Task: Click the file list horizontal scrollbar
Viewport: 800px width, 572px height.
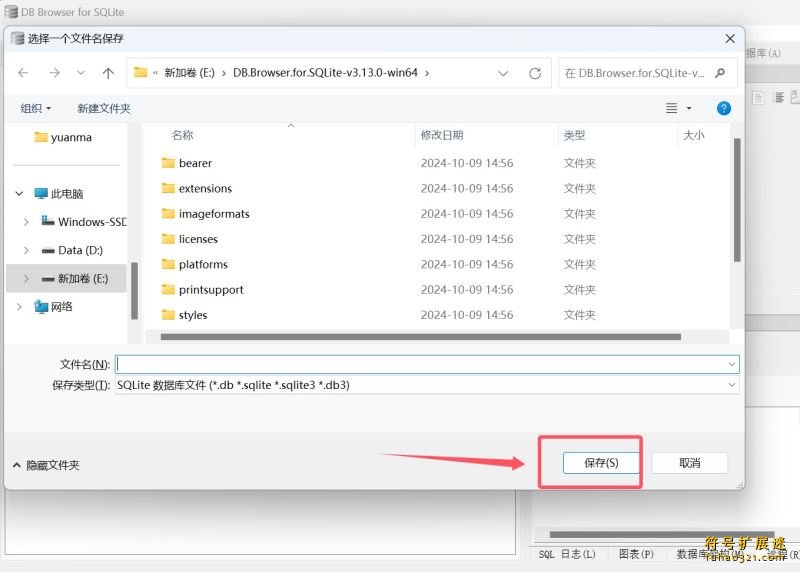Action: 420,337
